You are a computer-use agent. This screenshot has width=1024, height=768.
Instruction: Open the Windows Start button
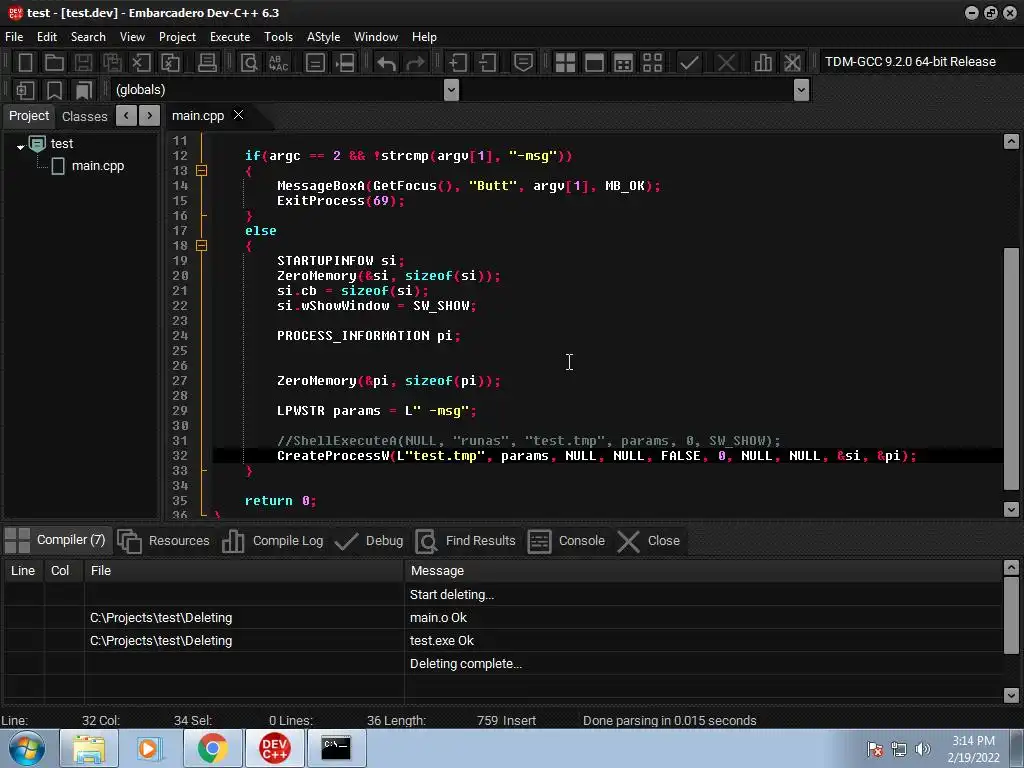pos(26,748)
